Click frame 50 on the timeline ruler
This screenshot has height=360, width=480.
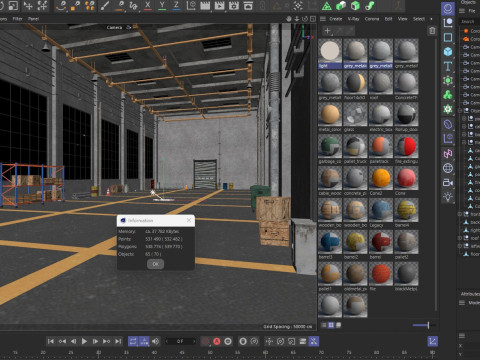click(x=210, y=352)
